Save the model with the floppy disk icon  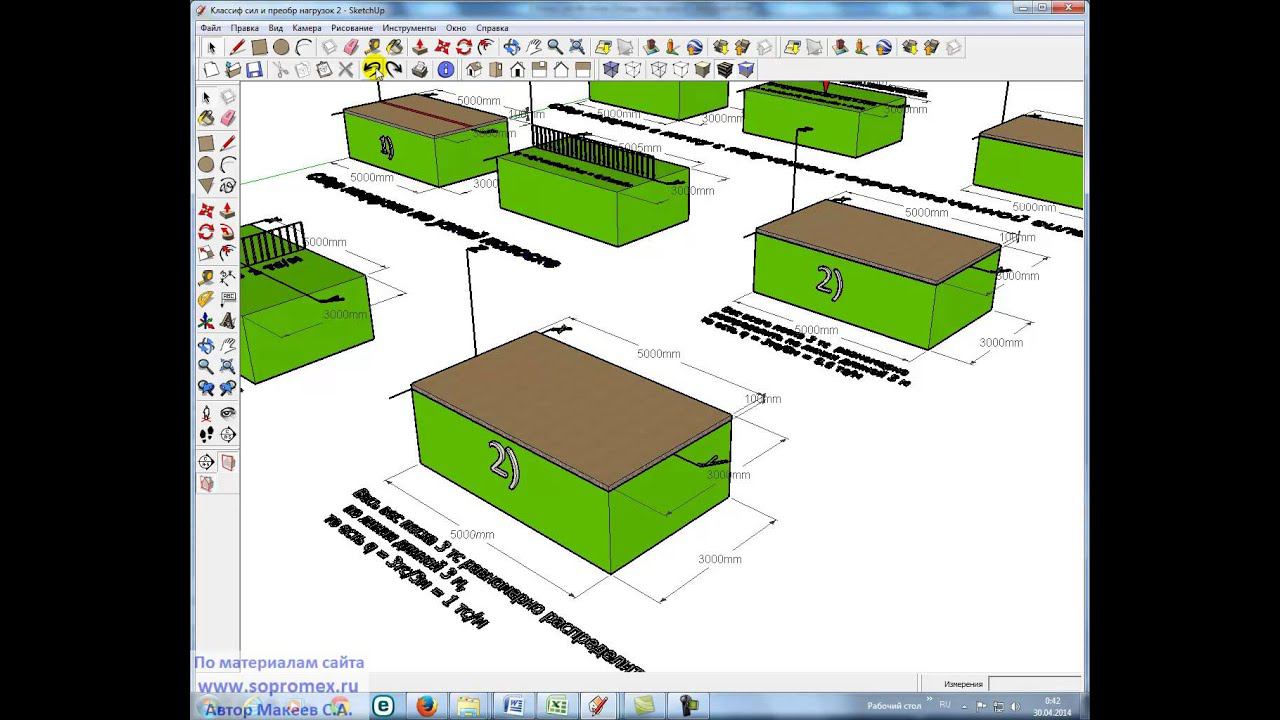[x=254, y=69]
